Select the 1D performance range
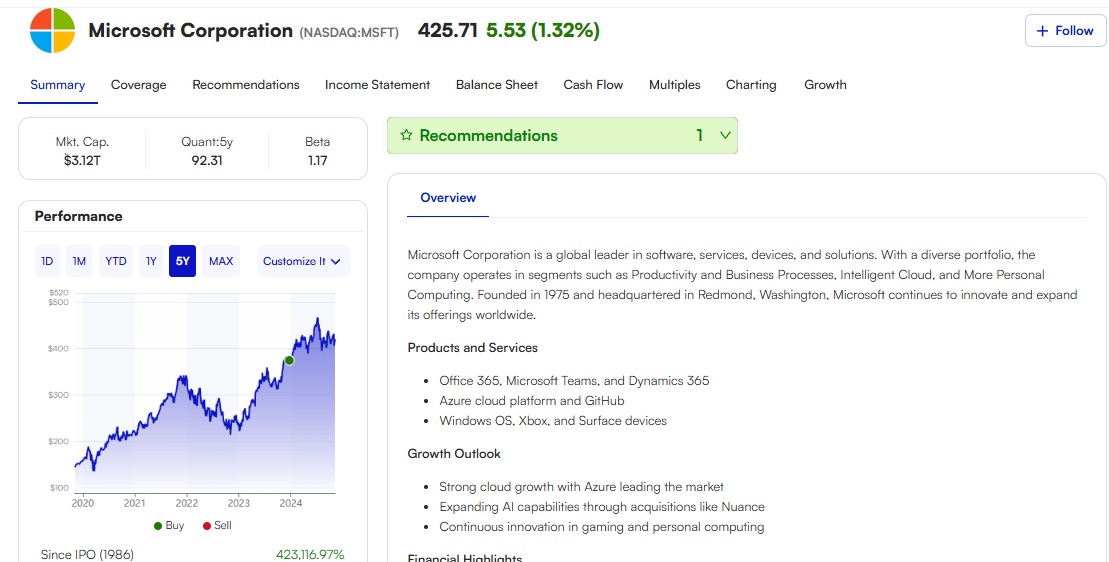This screenshot has width=1109, height=562. tap(47, 261)
